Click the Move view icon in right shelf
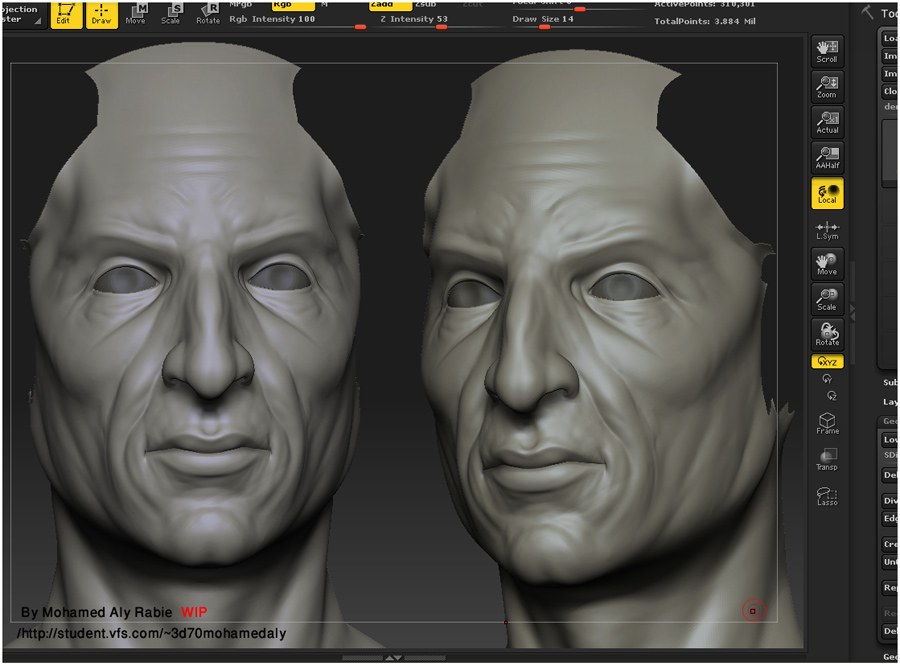The height and width of the screenshot is (666, 900). (x=827, y=264)
